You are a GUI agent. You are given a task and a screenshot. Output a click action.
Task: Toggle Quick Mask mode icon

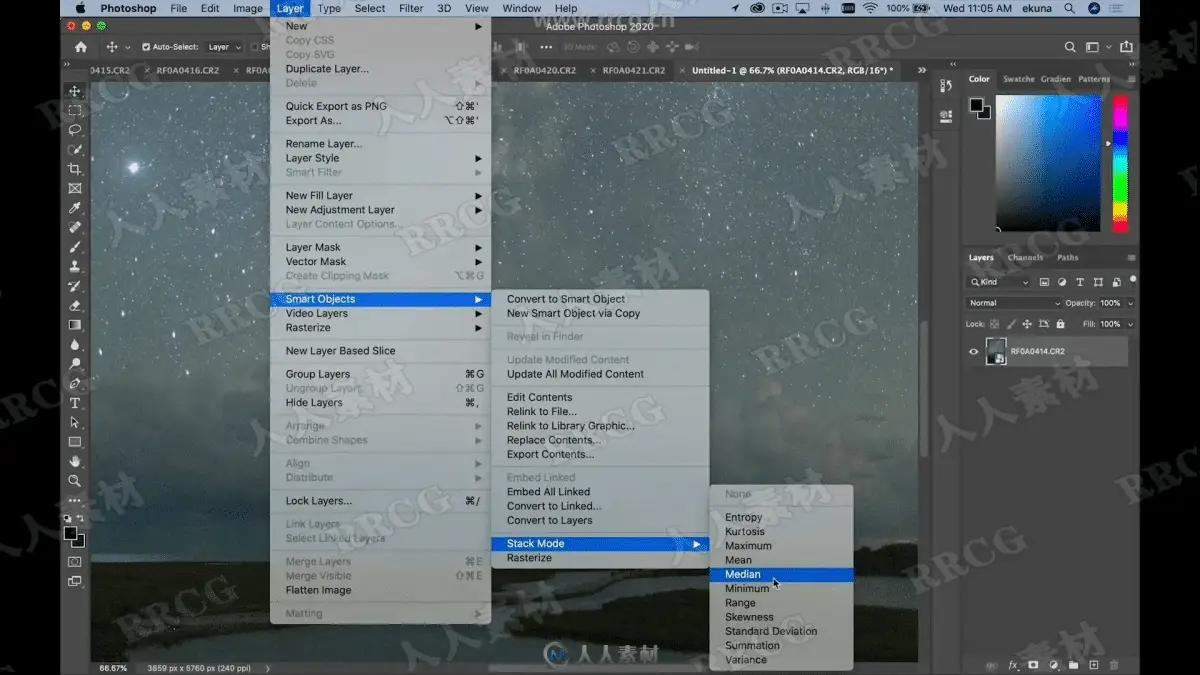(75, 562)
